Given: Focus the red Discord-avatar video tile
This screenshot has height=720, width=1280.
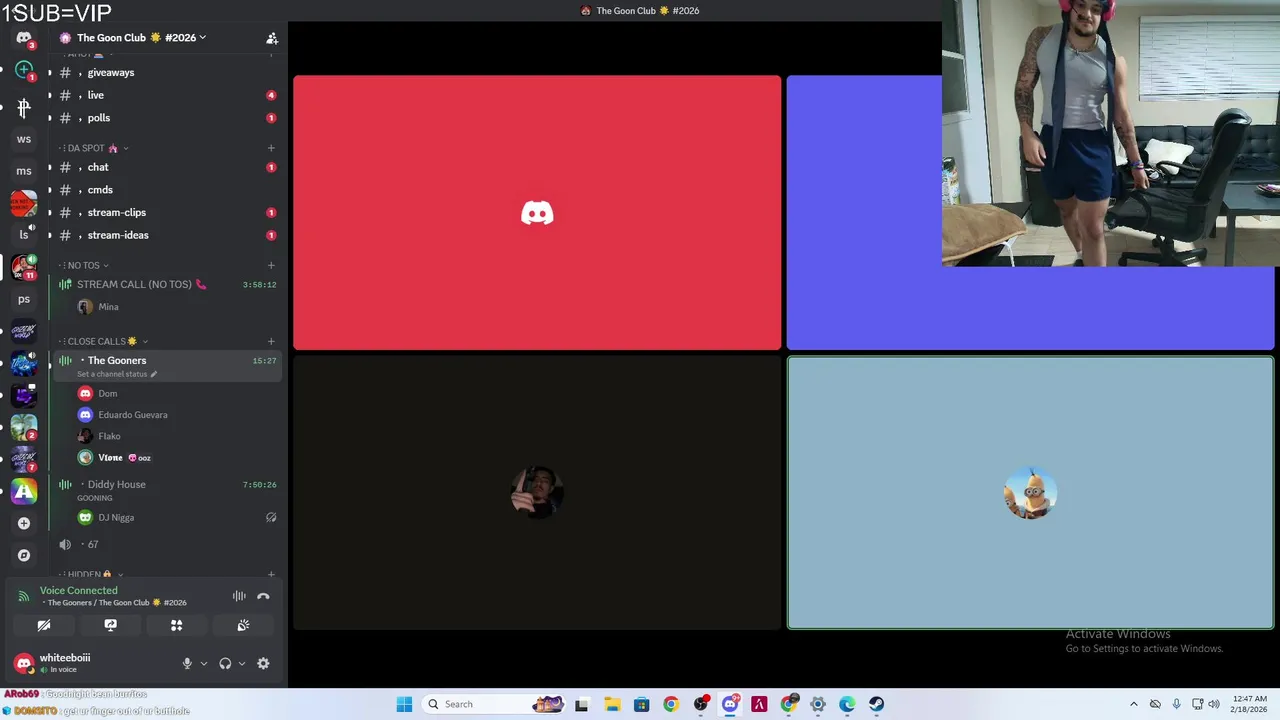Looking at the screenshot, I should (537, 213).
